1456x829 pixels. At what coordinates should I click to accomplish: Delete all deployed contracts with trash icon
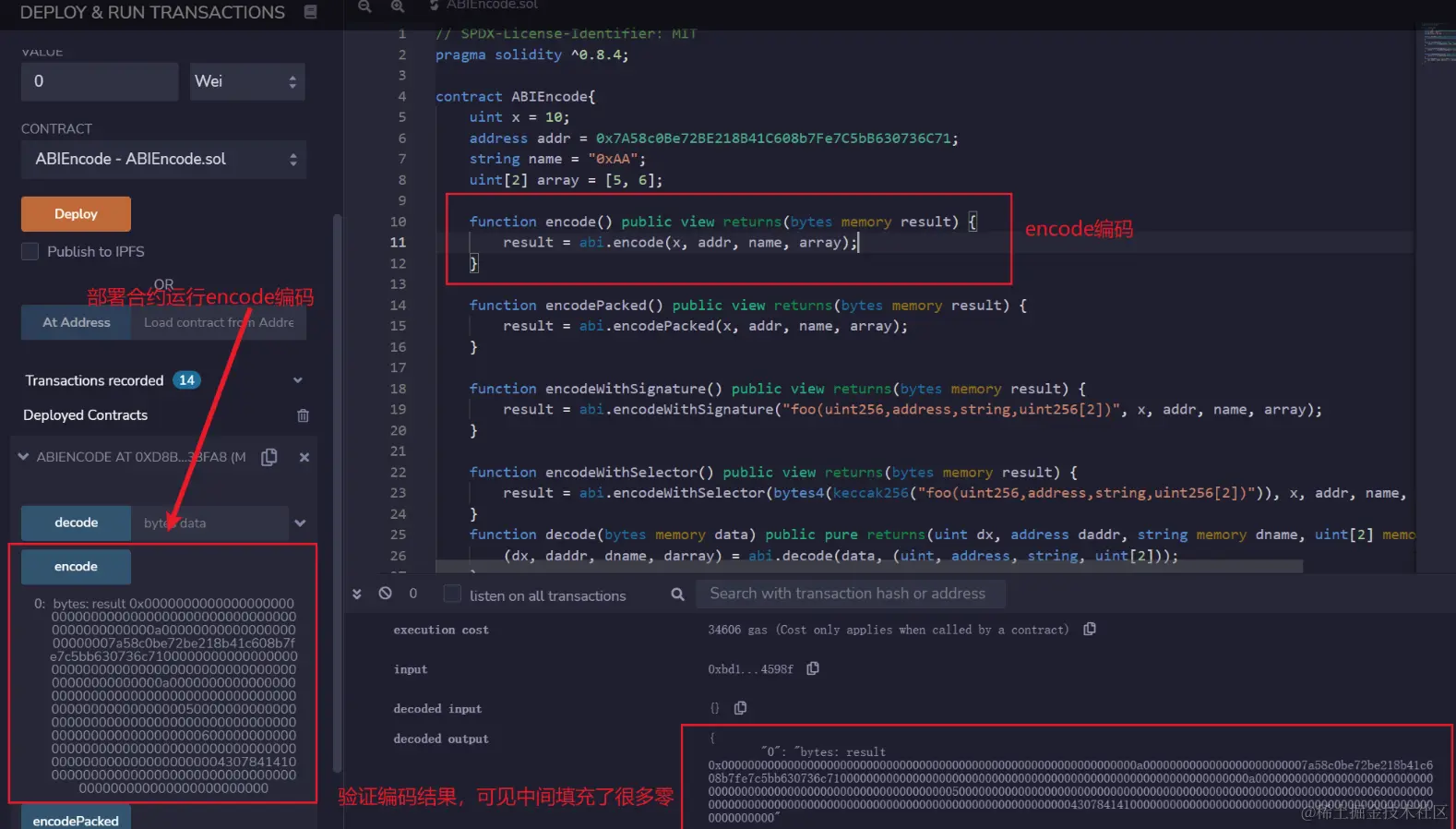pyautogui.click(x=303, y=415)
